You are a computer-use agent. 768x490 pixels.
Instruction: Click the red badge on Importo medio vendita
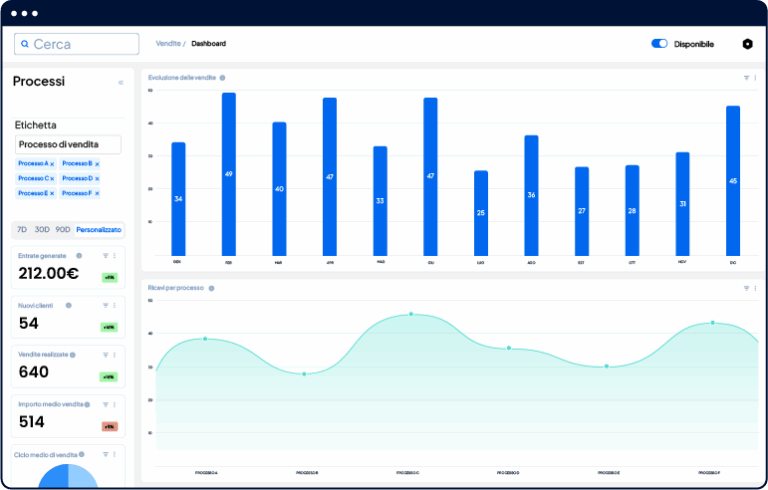[x=110, y=426]
